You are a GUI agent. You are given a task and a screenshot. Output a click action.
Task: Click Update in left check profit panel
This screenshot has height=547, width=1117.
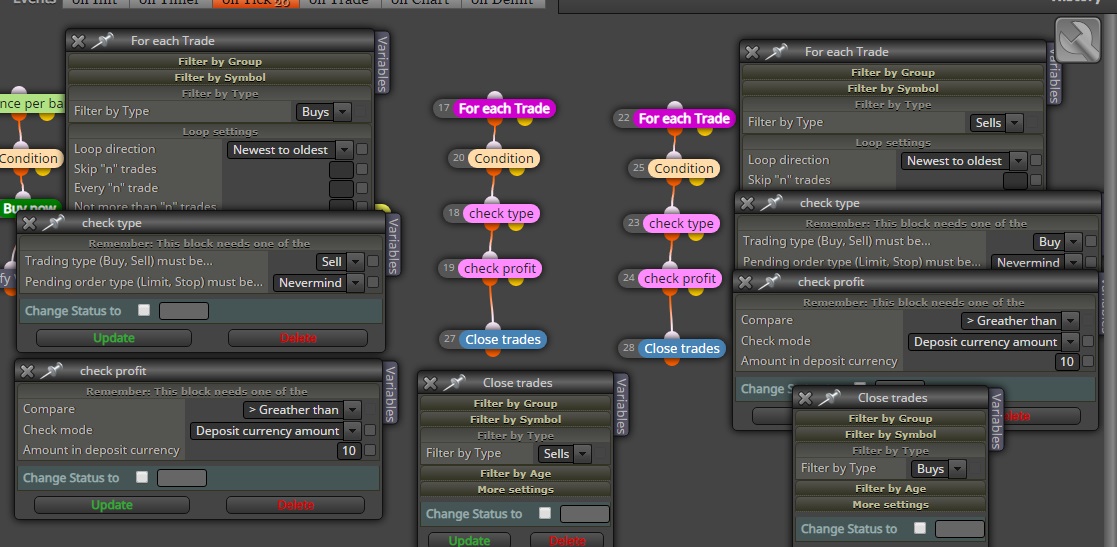(x=112, y=504)
